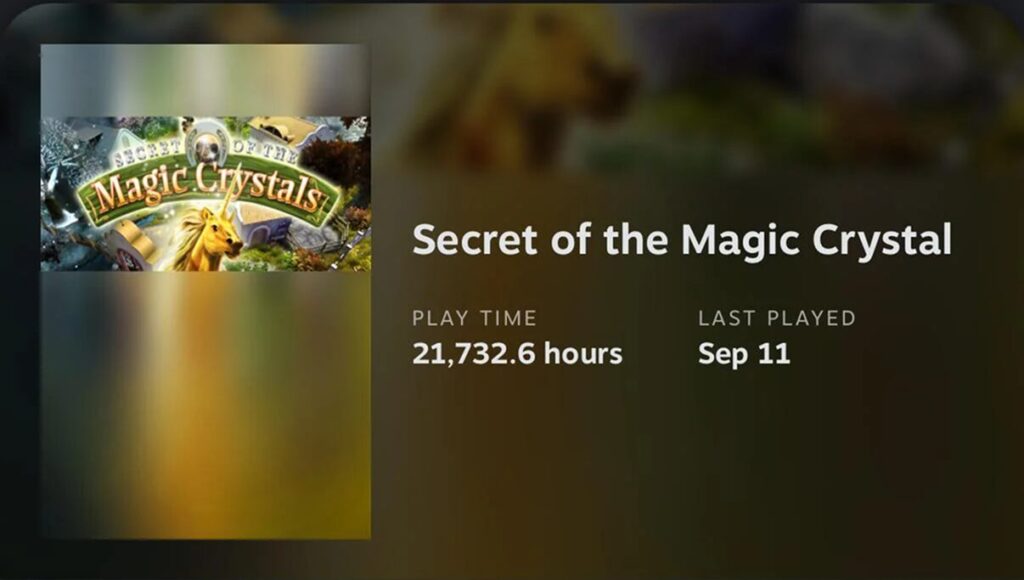Screen dimensions: 1024x580
Task: Click the stable building on the cover
Action: pos(263,225)
